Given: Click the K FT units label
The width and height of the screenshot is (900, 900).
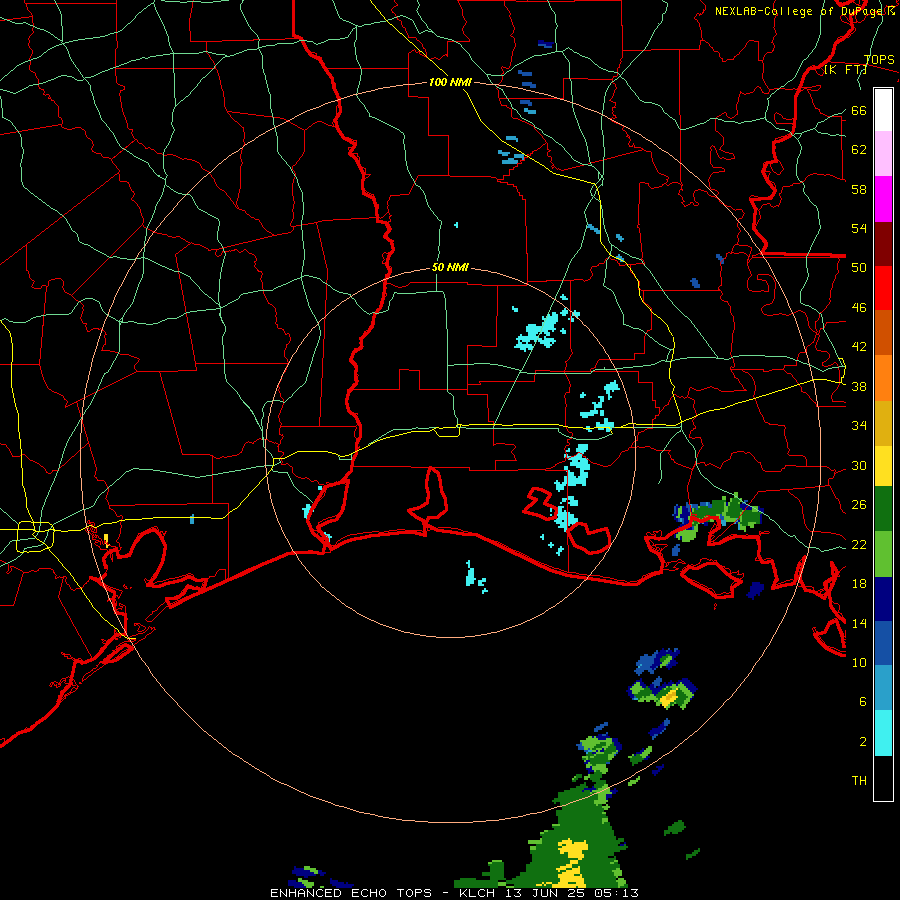Looking at the screenshot, I should [845, 70].
